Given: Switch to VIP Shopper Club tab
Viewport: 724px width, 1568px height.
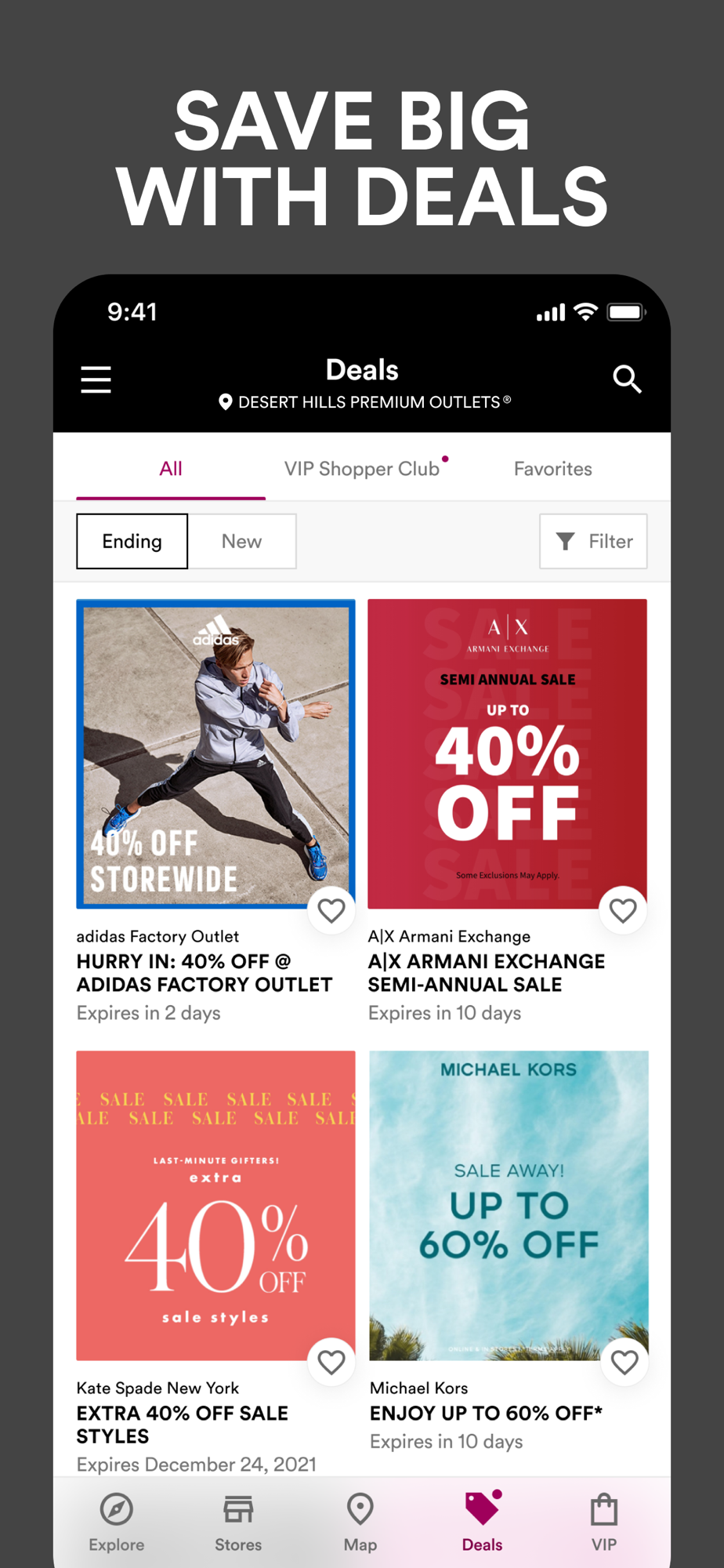Looking at the screenshot, I should point(362,469).
